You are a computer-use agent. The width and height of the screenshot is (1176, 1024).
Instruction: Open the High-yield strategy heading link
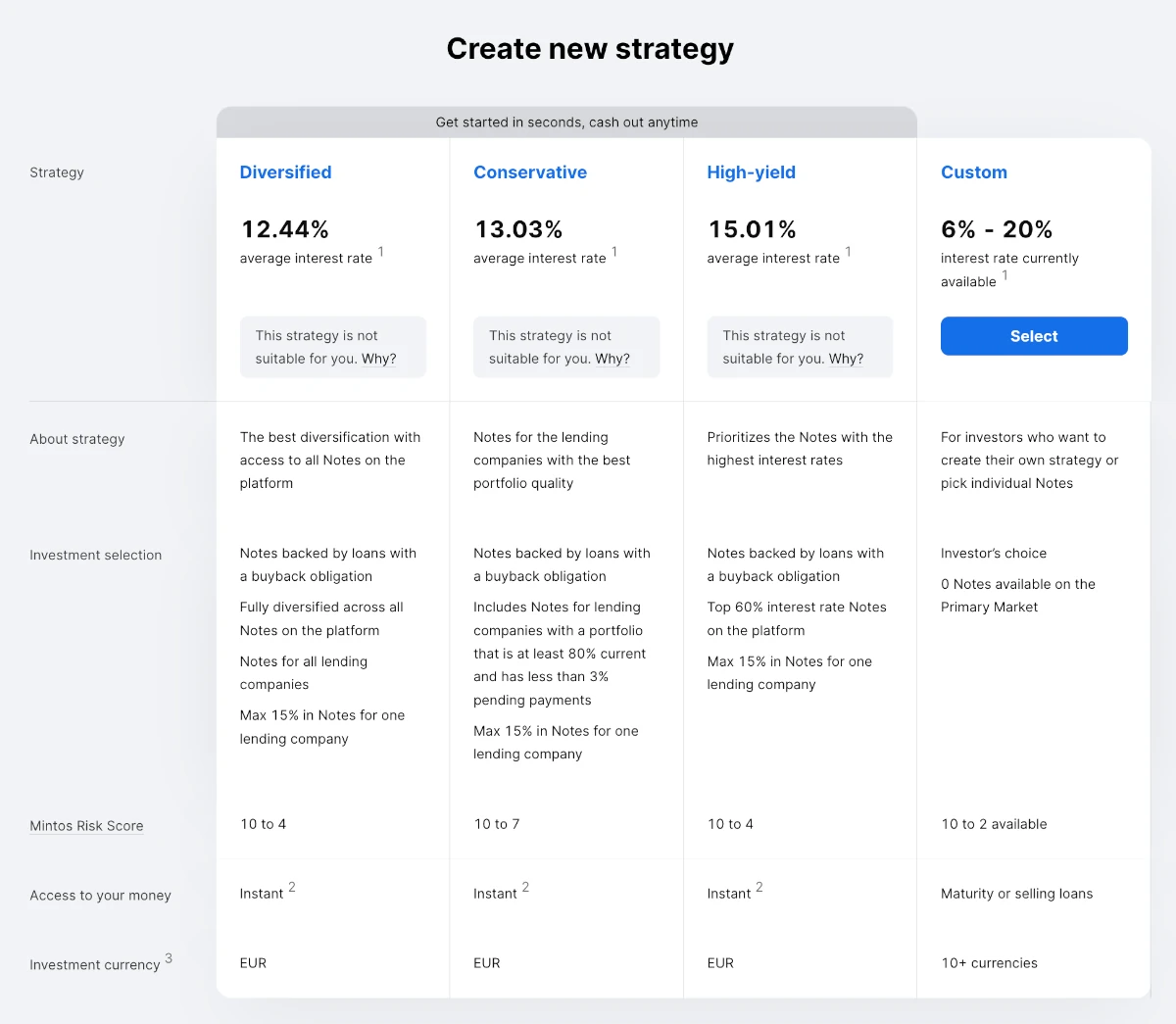point(751,172)
